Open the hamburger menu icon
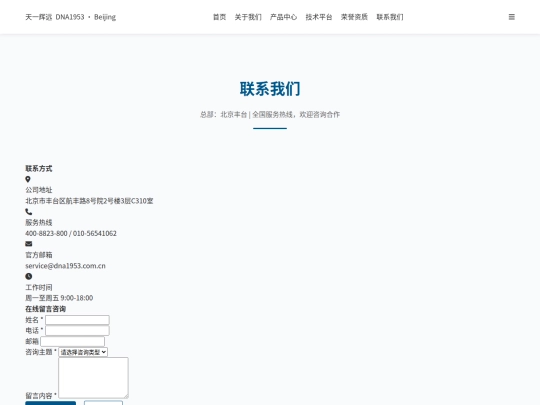The image size is (540, 405). (x=511, y=17)
